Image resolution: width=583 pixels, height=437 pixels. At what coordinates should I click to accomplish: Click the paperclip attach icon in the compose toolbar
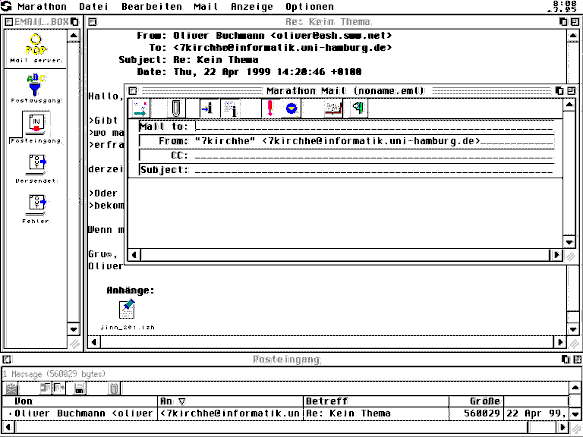click(176, 108)
